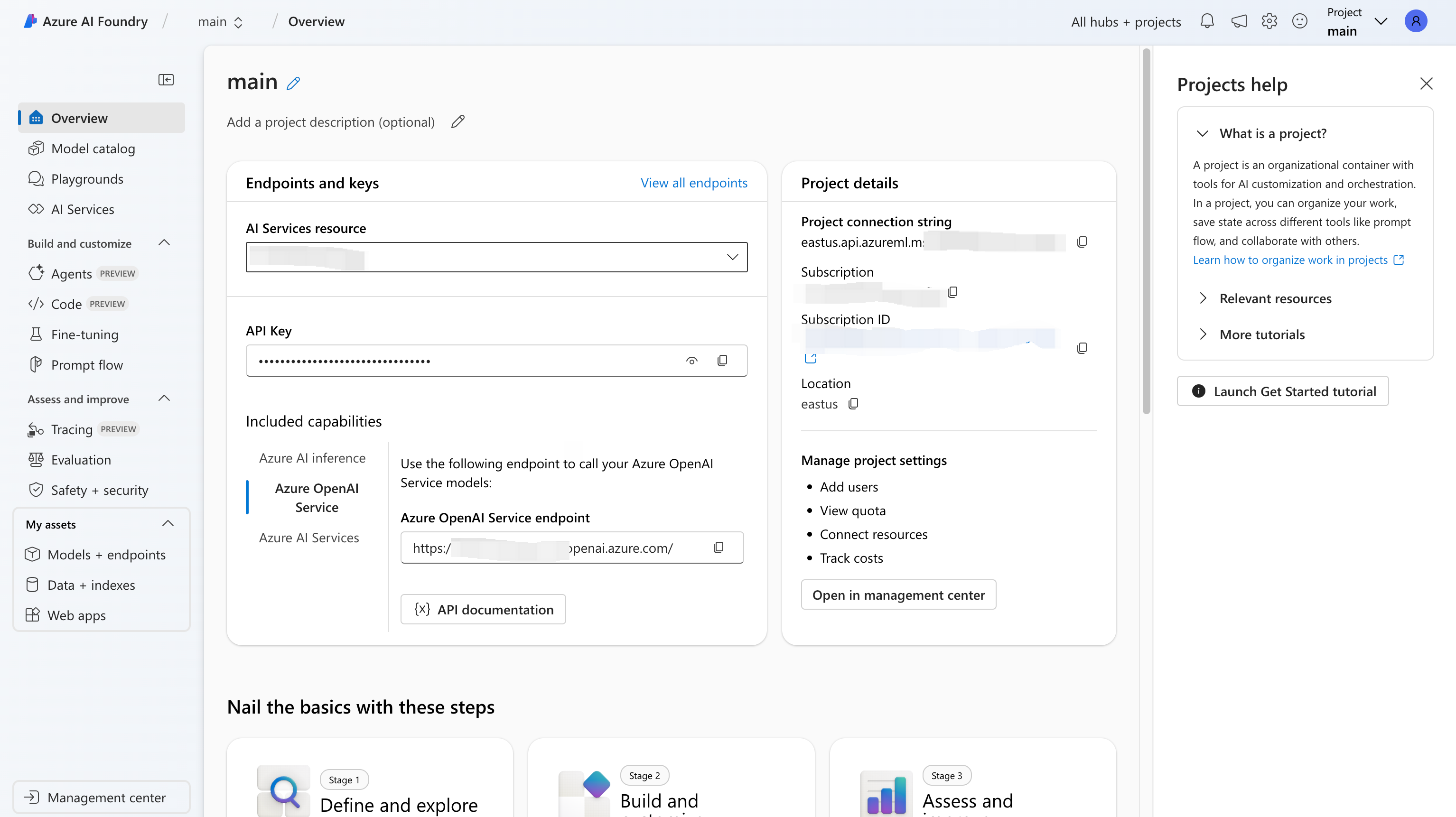Image resolution: width=1456 pixels, height=817 pixels.
Task: Copy the eastus location value
Action: (x=853, y=403)
